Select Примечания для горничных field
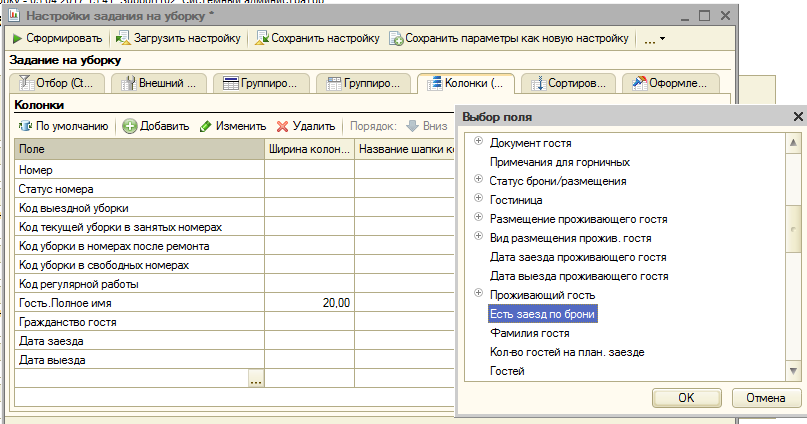 [559, 162]
